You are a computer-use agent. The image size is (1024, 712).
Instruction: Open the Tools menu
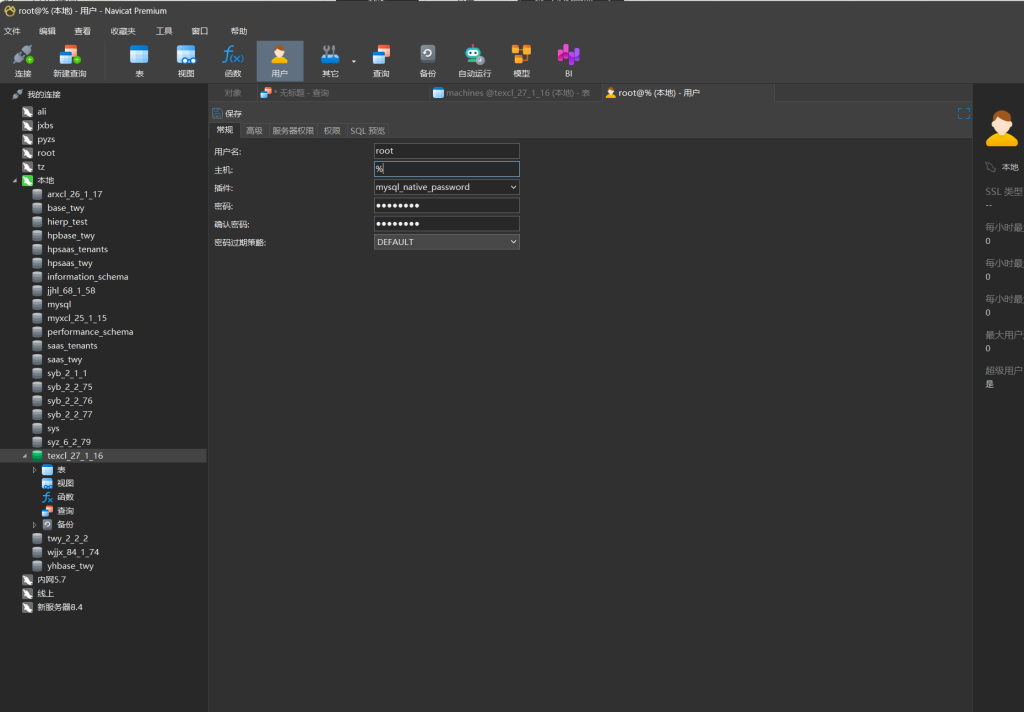coord(164,31)
